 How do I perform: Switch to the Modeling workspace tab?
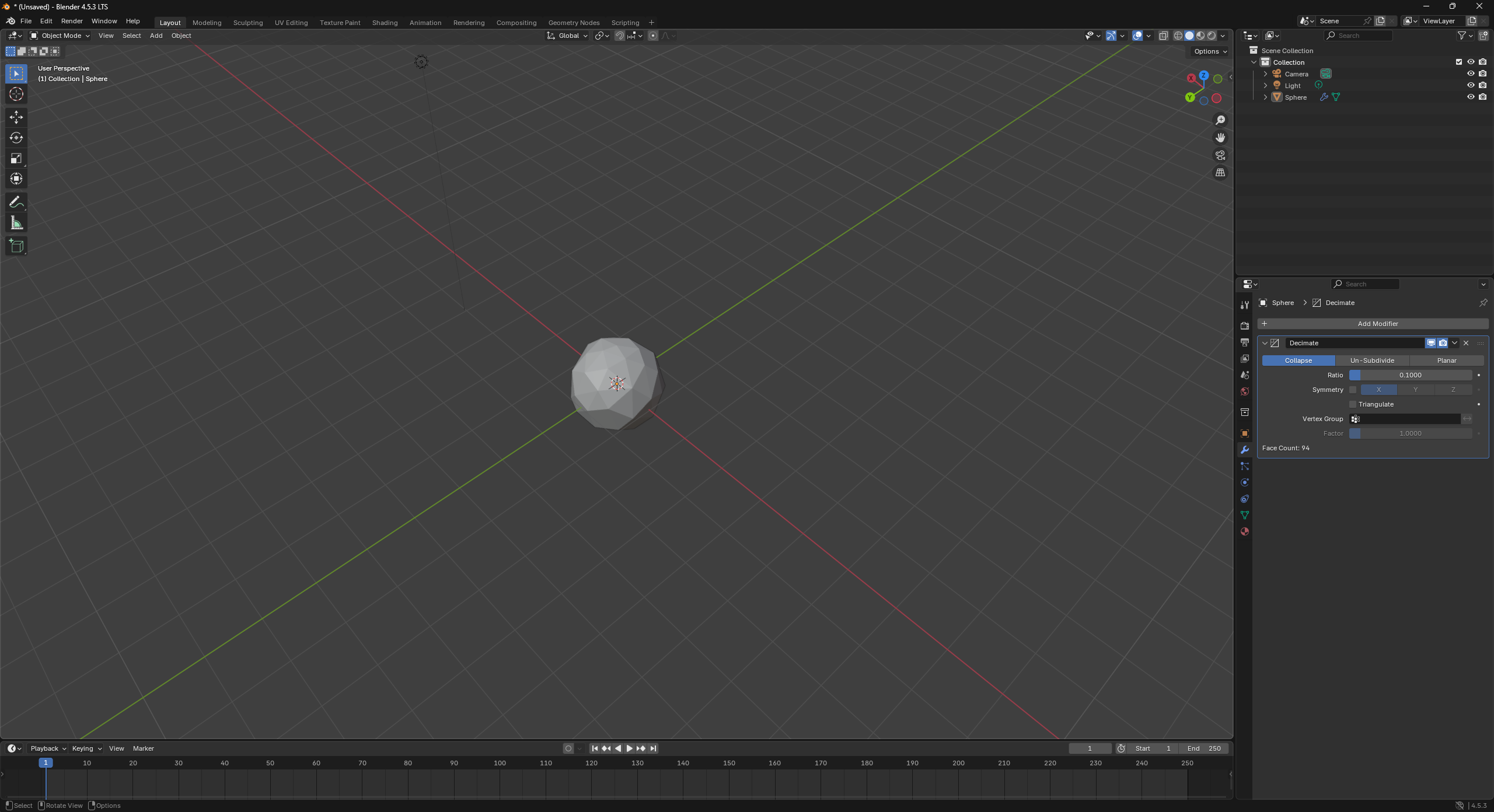[x=207, y=23]
